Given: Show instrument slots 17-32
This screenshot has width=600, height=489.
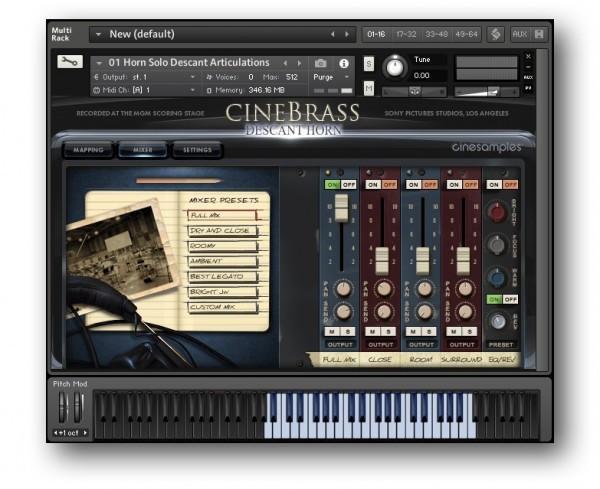Looking at the screenshot, I should 406,34.
